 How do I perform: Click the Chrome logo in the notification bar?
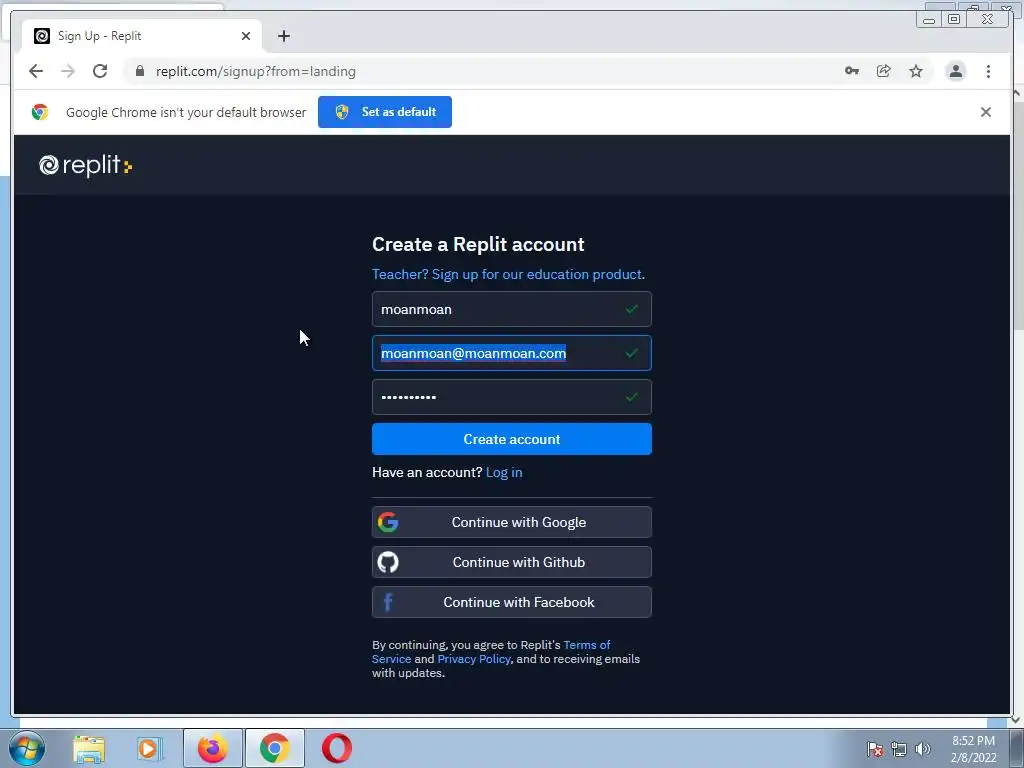tap(40, 112)
